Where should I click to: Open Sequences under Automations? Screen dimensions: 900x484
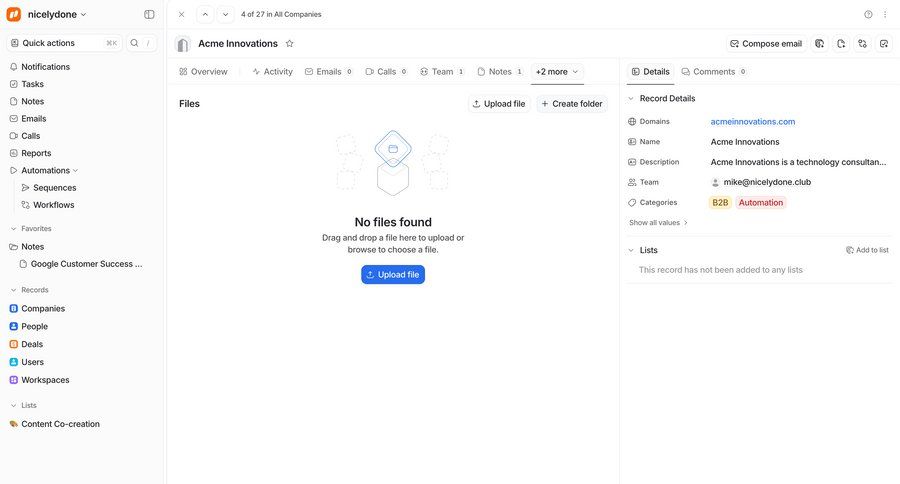pos(55,188)
